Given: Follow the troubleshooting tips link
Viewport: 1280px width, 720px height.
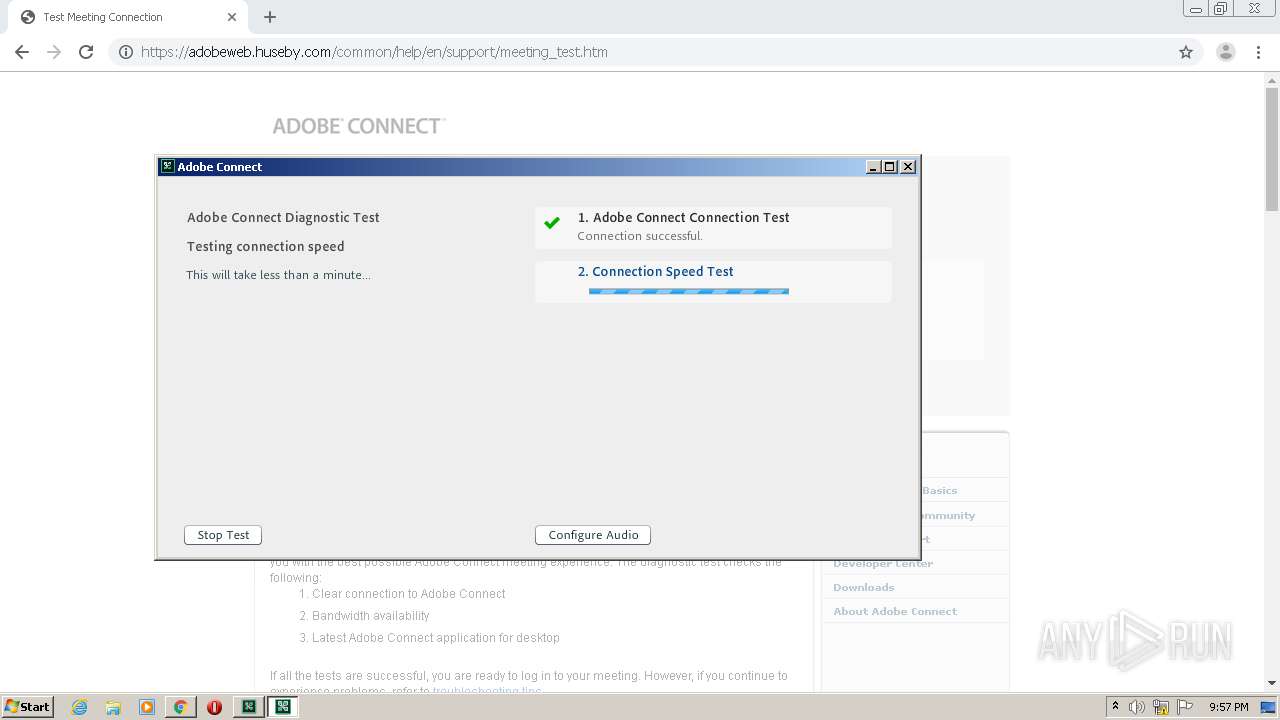Looking at the screenshot, I should (487, 691).
